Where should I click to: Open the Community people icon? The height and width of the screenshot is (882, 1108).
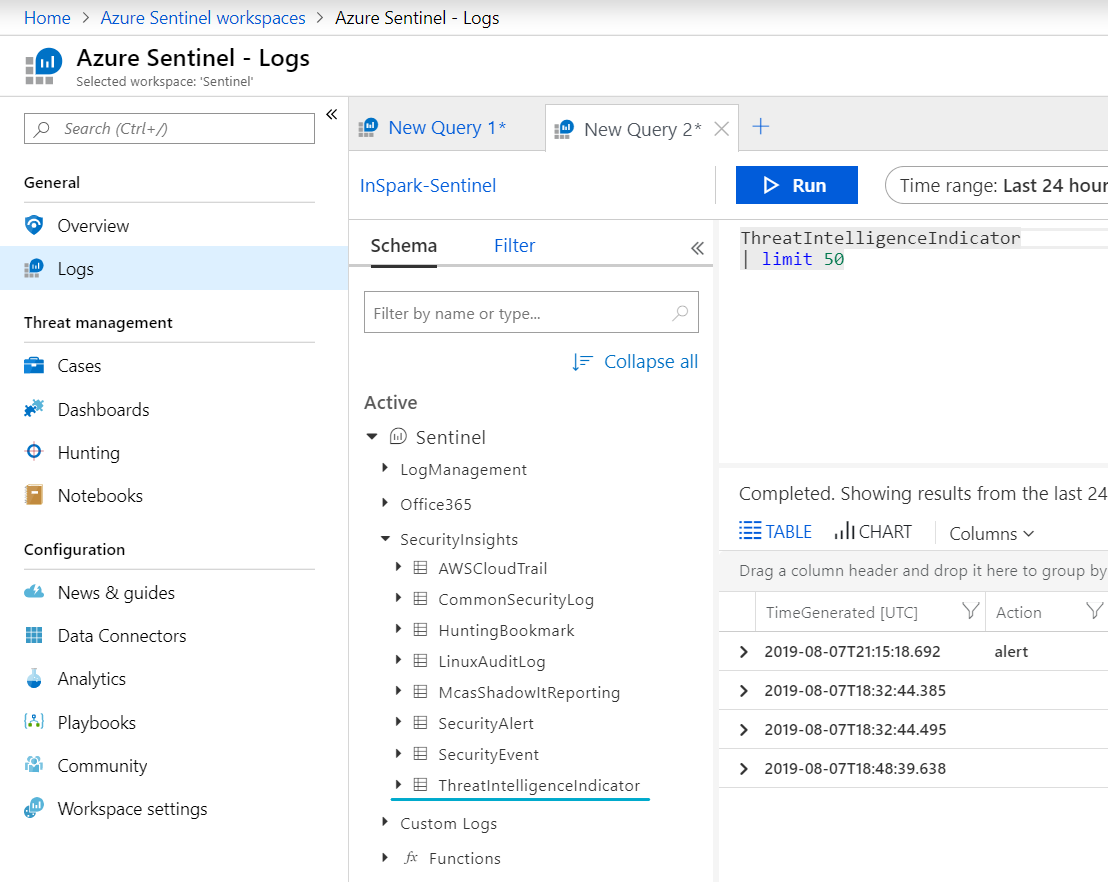(x=33, y=765)
